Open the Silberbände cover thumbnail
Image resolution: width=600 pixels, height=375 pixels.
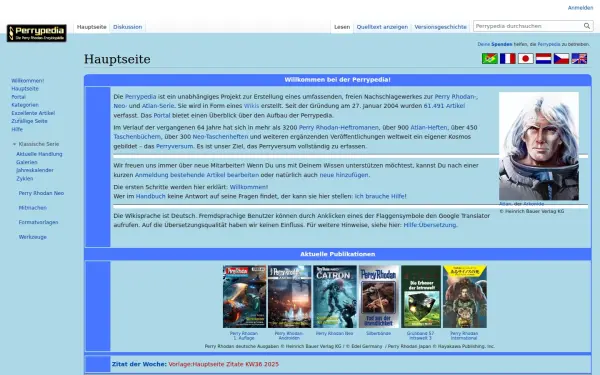(x=379, y=297)
